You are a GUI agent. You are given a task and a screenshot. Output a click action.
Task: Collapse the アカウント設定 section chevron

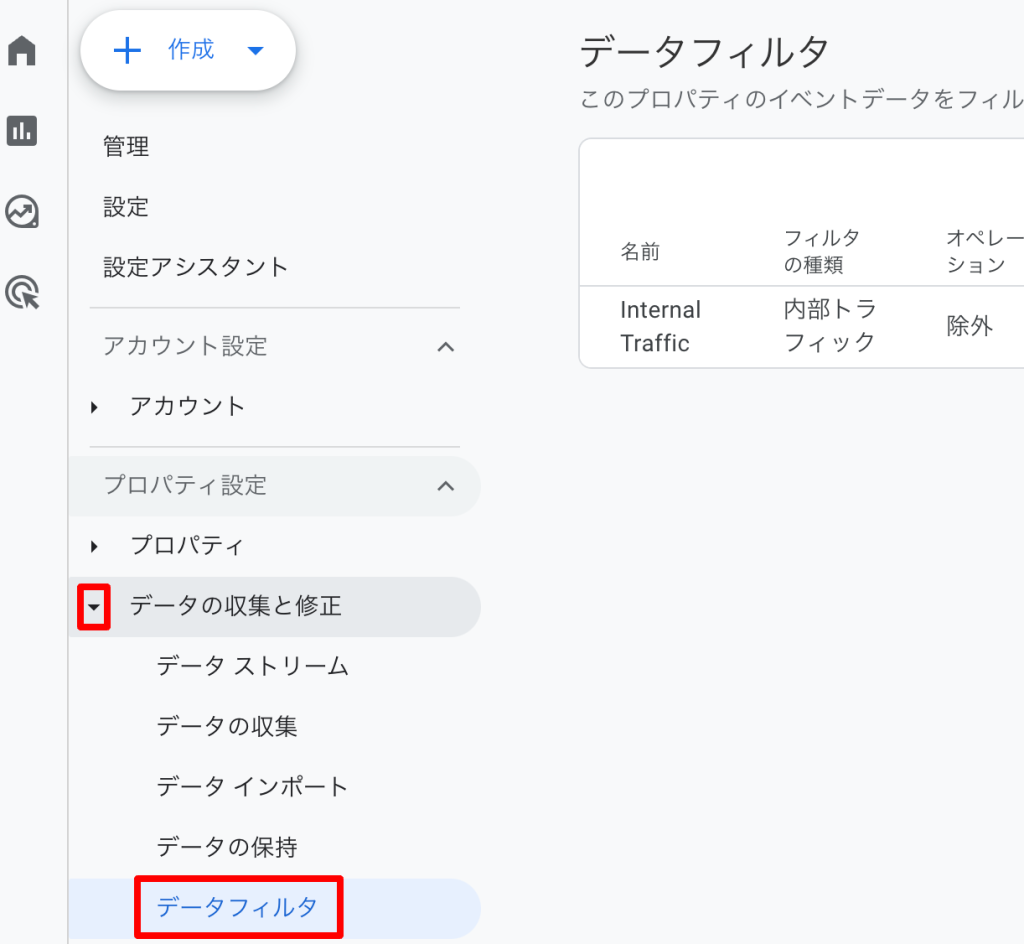coord(446,347)
